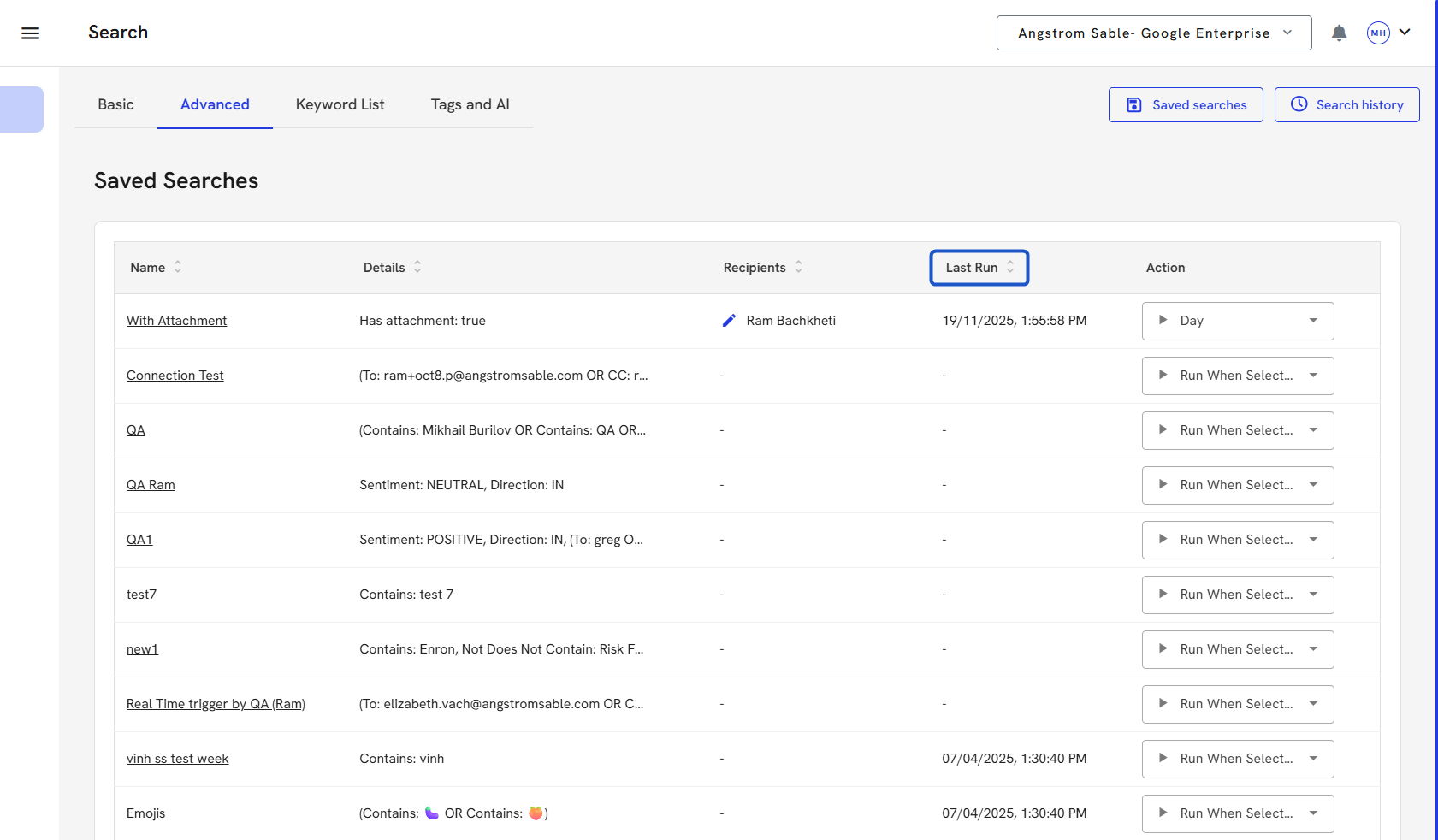Open the Day schedule dropdown arrow

(x=1313, y=321)
